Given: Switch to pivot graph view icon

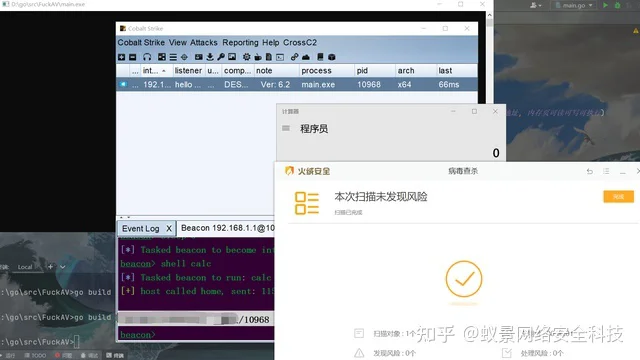Looking at the screenshot, I should (x=162, y=57).
